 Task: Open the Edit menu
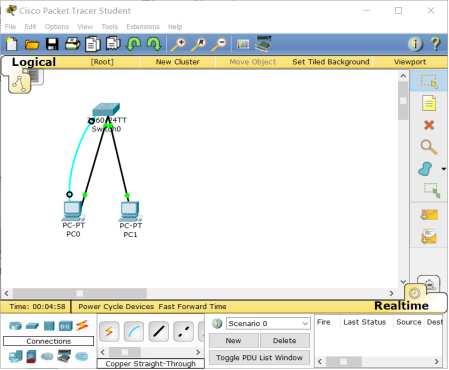(x=30, y=27)
